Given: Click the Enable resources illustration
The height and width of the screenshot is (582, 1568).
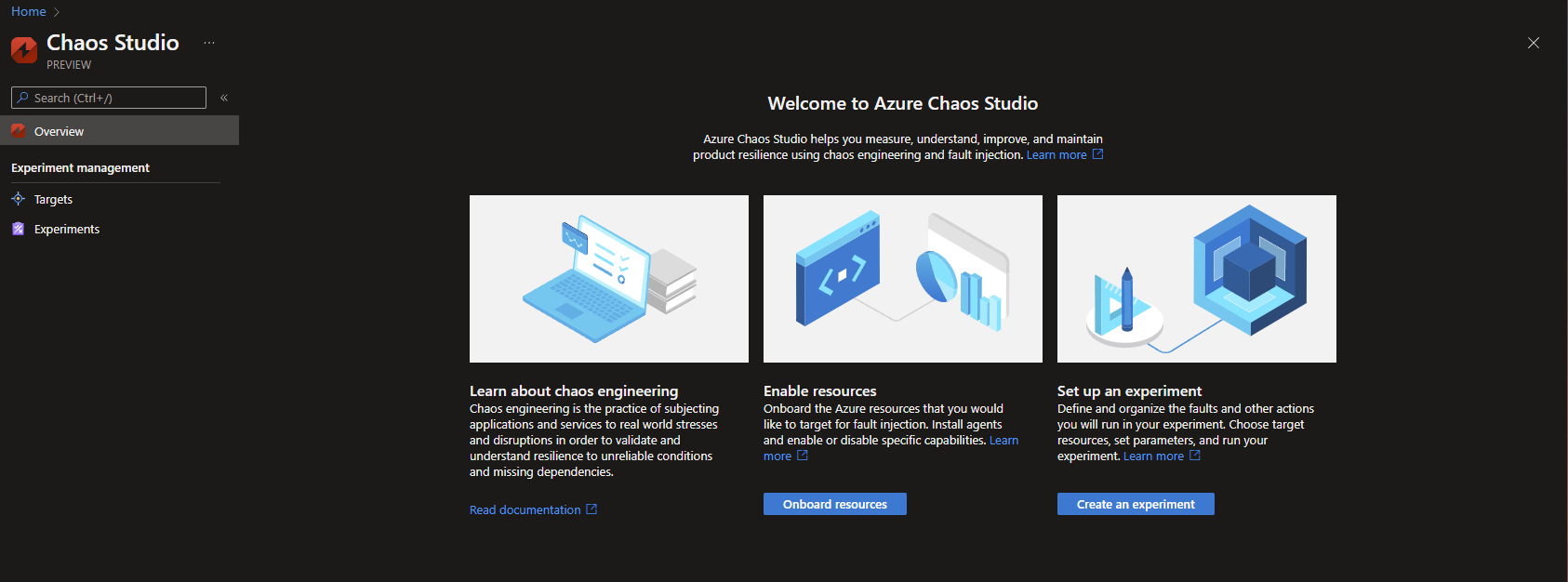Looking at the screenshot, I should click(903, 279).
